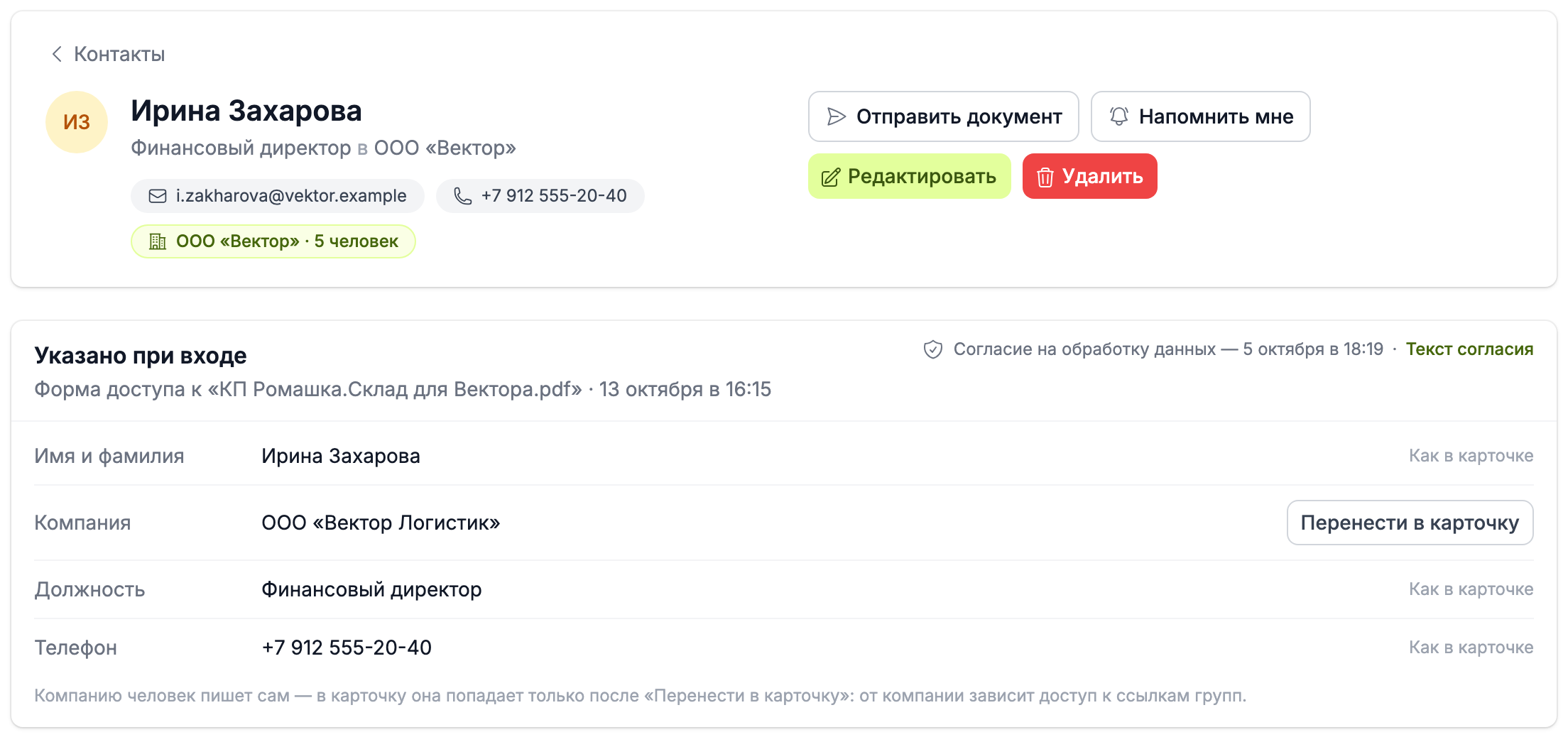Open the ООО «Вектор» · 5 человек tag
This screenshot has width=1568, height=737.
[273, 241]
